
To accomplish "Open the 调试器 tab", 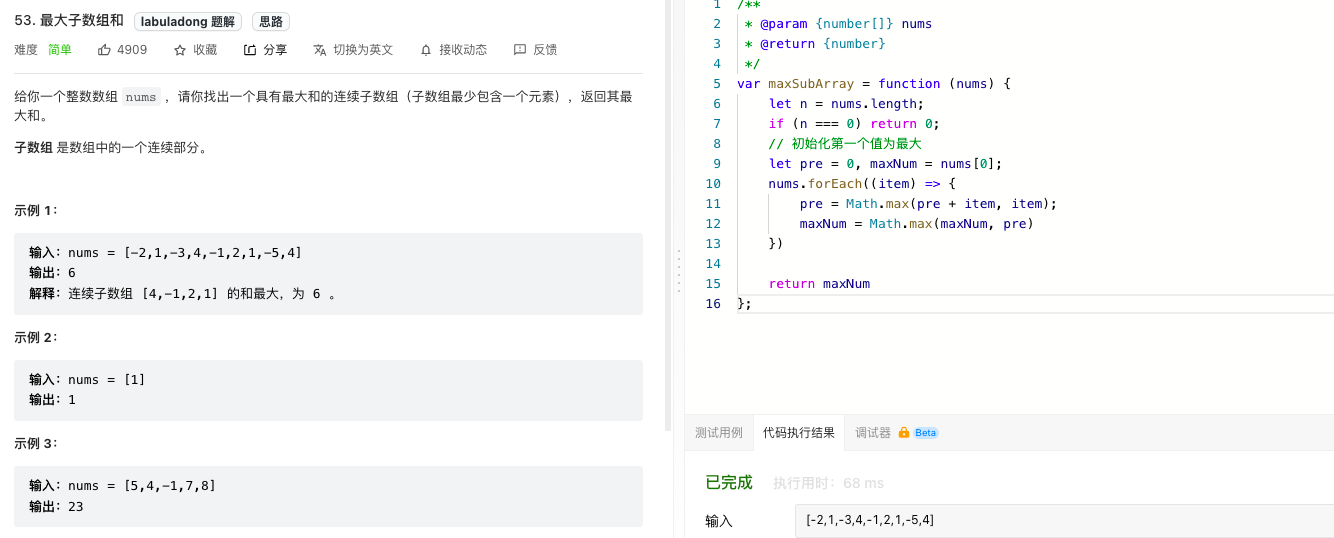I will point(873,433).
